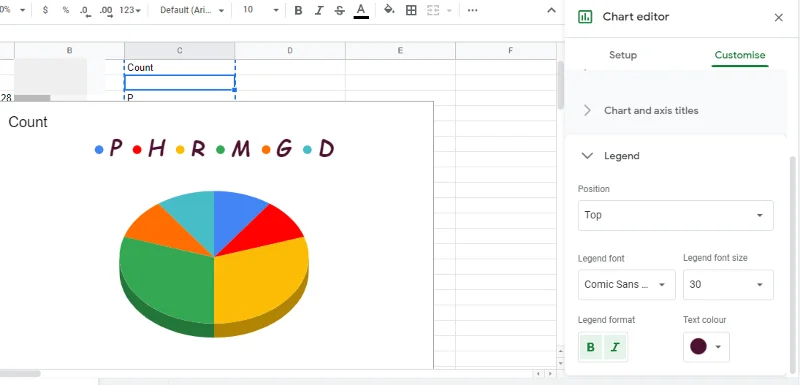Click legend entry P with blue dot

pos(109,149)
